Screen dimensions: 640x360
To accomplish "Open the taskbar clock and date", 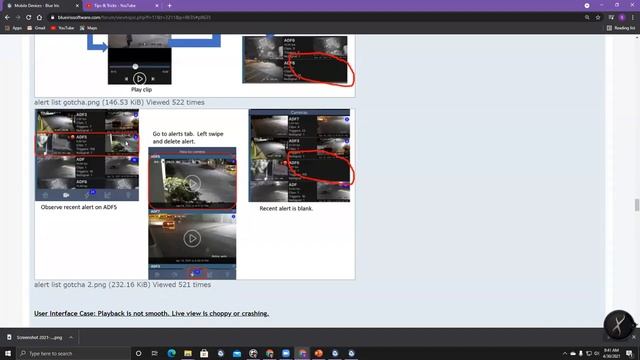I will point(611,353).
